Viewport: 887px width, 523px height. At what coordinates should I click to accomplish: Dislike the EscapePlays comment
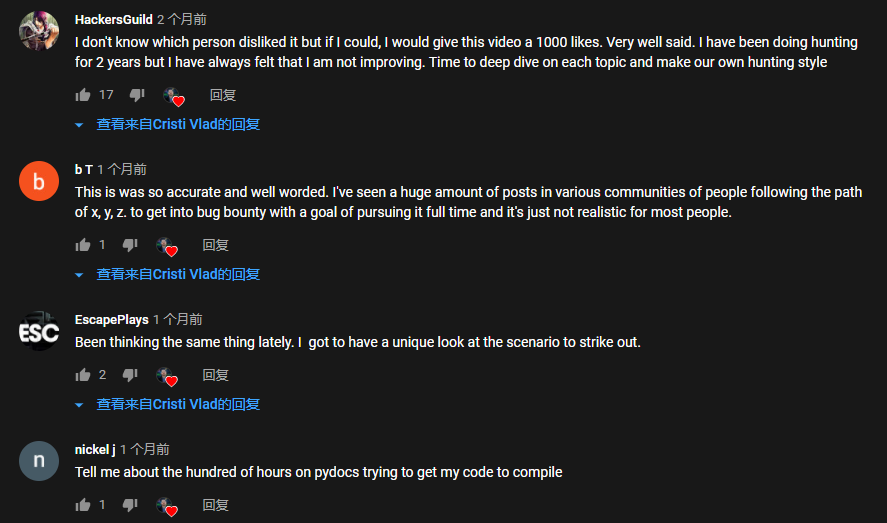(x=130, y=375)
